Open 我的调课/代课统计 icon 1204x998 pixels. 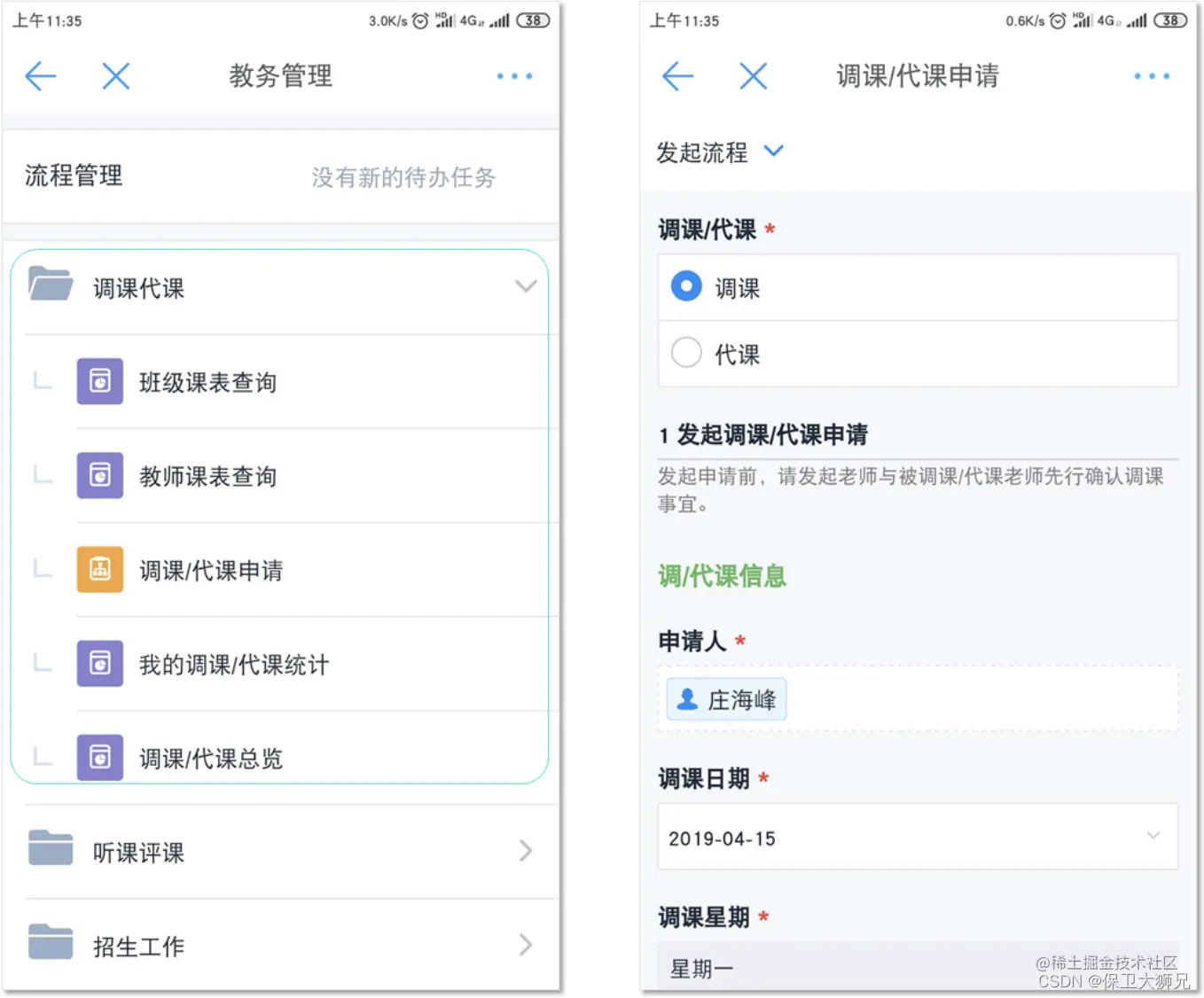click(x=99, y=664)
